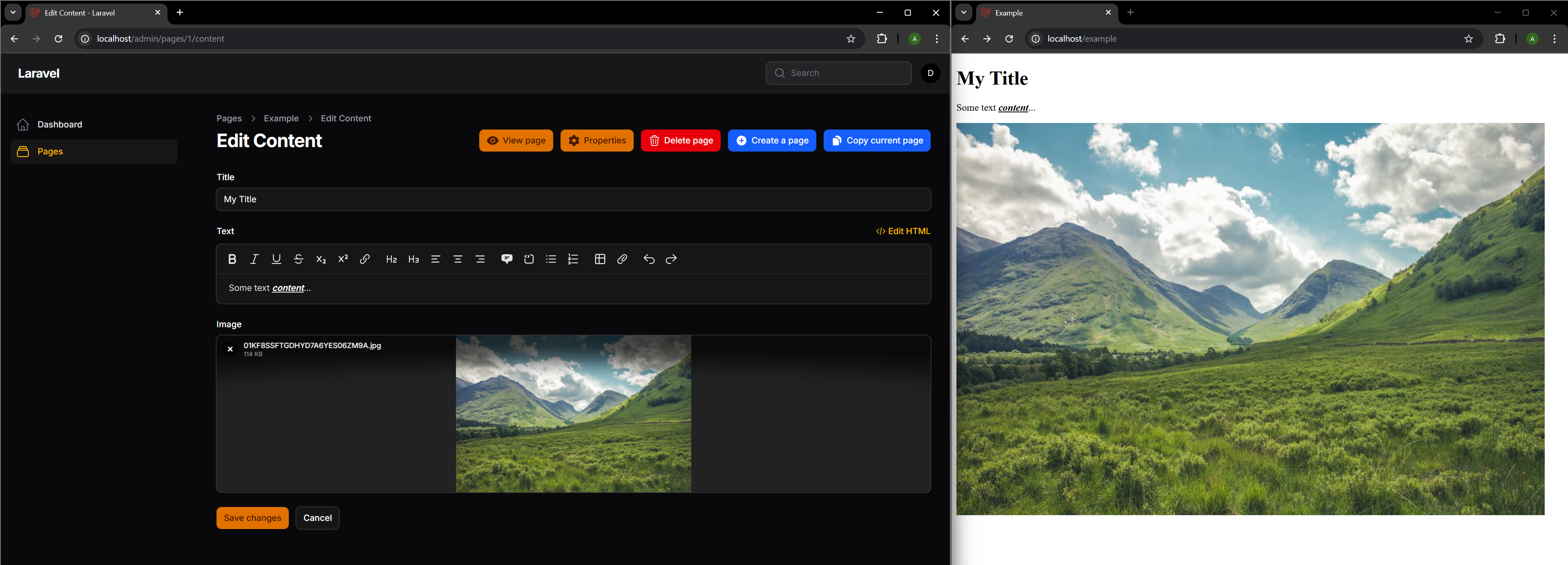Toggle bold formatting in the text editor
This screenshot has height=565, width=1568.
(x=232, y=259)
